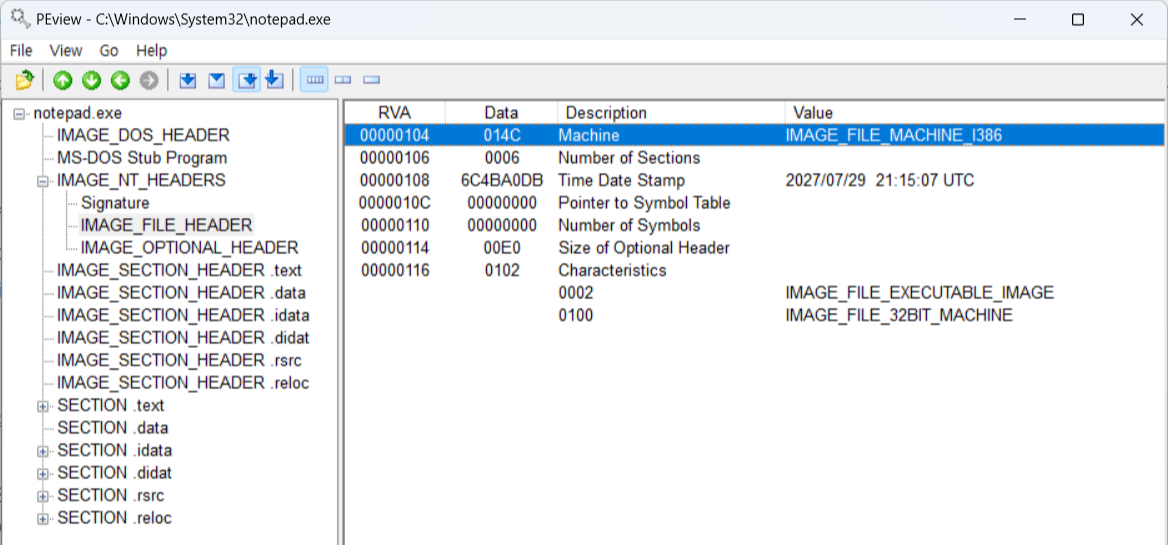Click the 6C4BA0DB data cell

pos(502,180)
